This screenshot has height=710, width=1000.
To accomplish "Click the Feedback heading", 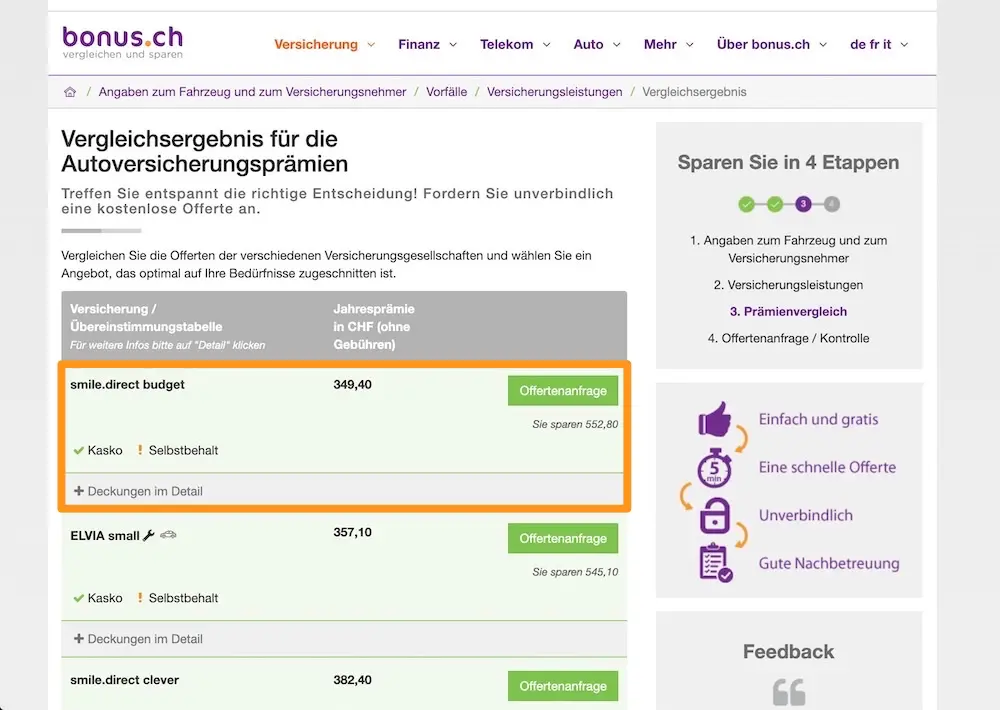I will (x=788, y=651).
